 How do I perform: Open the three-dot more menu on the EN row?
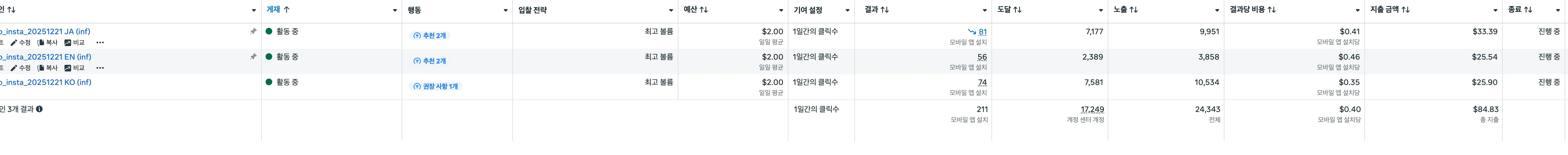point(100,68)
